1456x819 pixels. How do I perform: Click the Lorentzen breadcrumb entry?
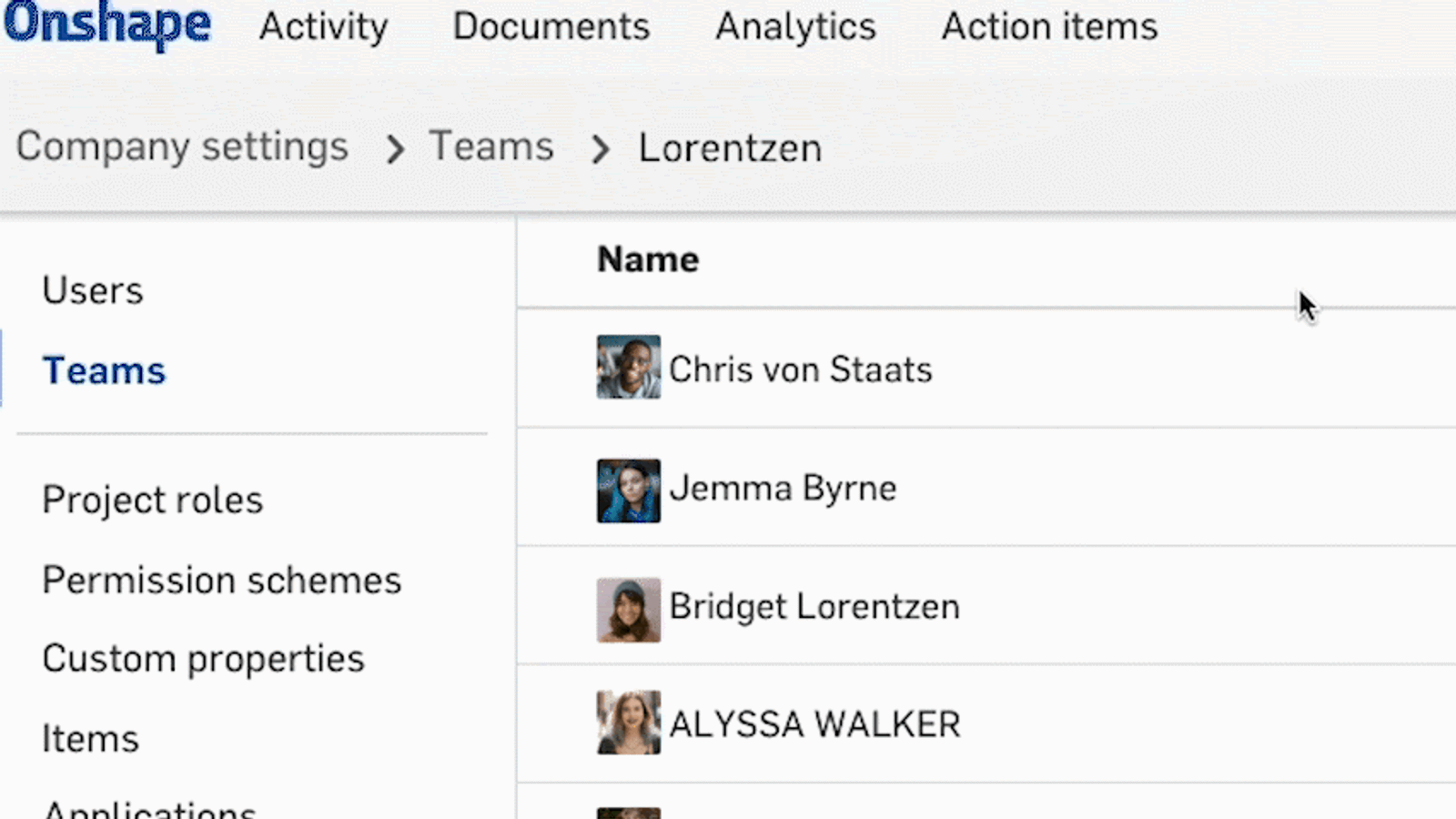point(729,148)
